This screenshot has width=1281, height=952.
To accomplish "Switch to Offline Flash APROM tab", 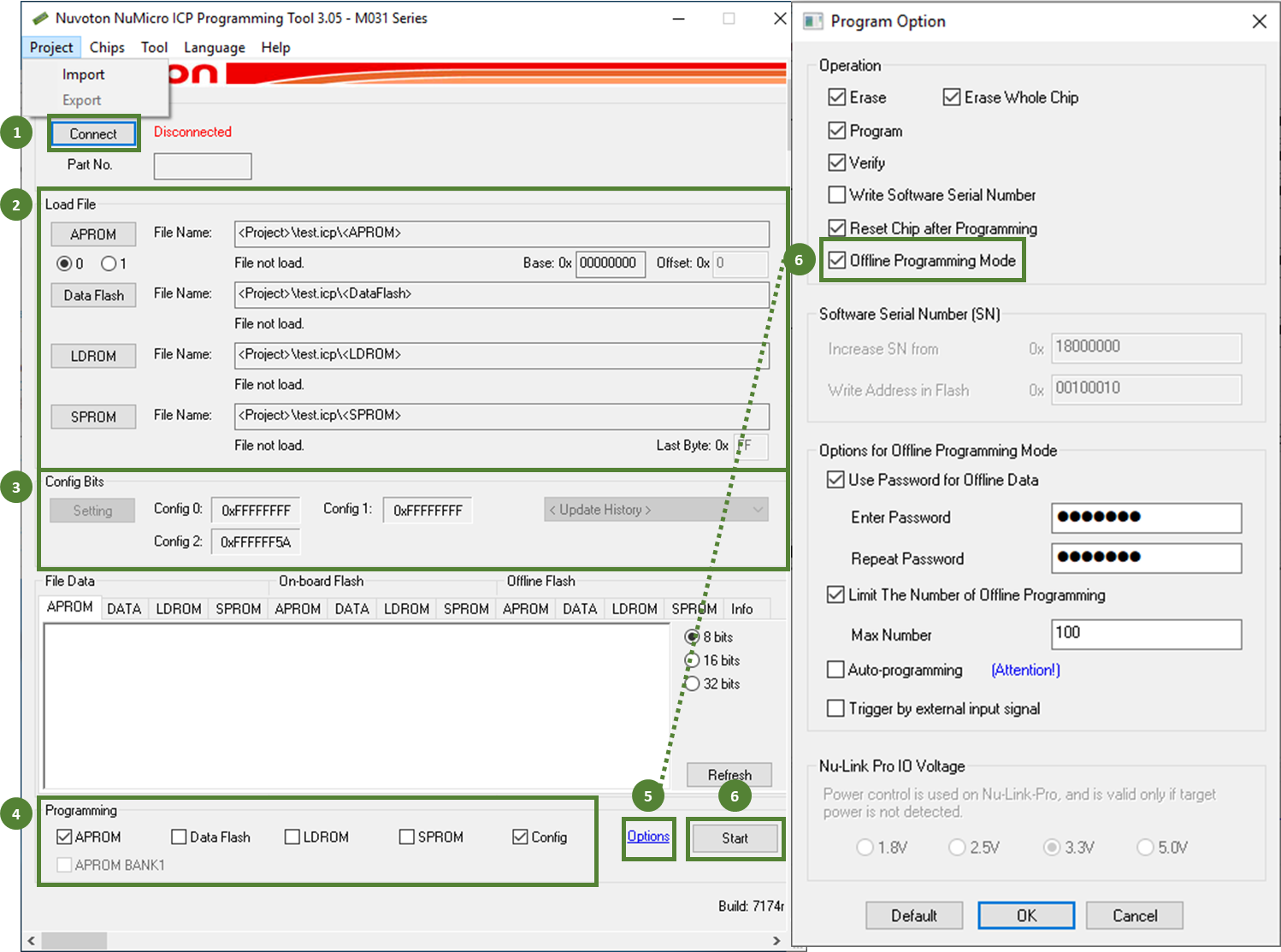I will pos(525,609).
